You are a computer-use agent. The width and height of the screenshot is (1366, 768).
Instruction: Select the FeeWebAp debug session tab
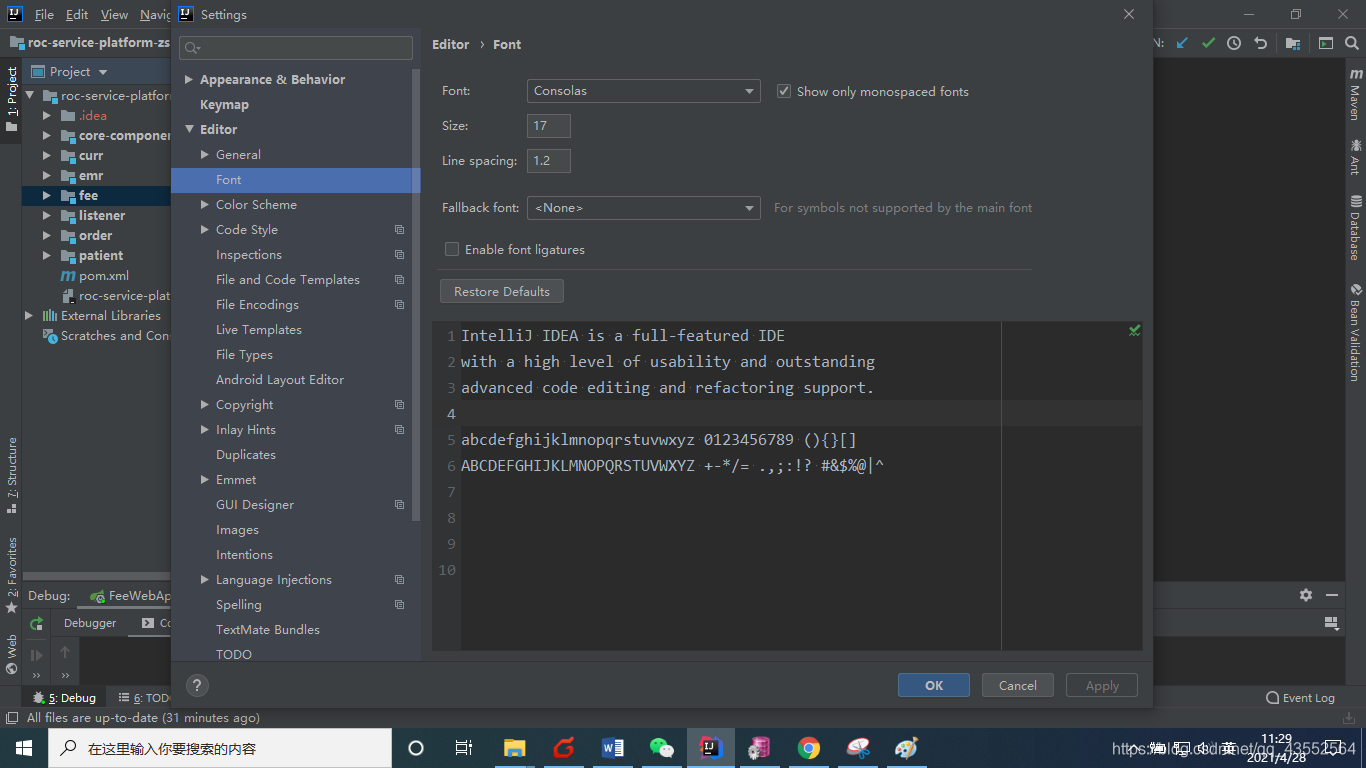pyautogui.click(x=131, y=596)
